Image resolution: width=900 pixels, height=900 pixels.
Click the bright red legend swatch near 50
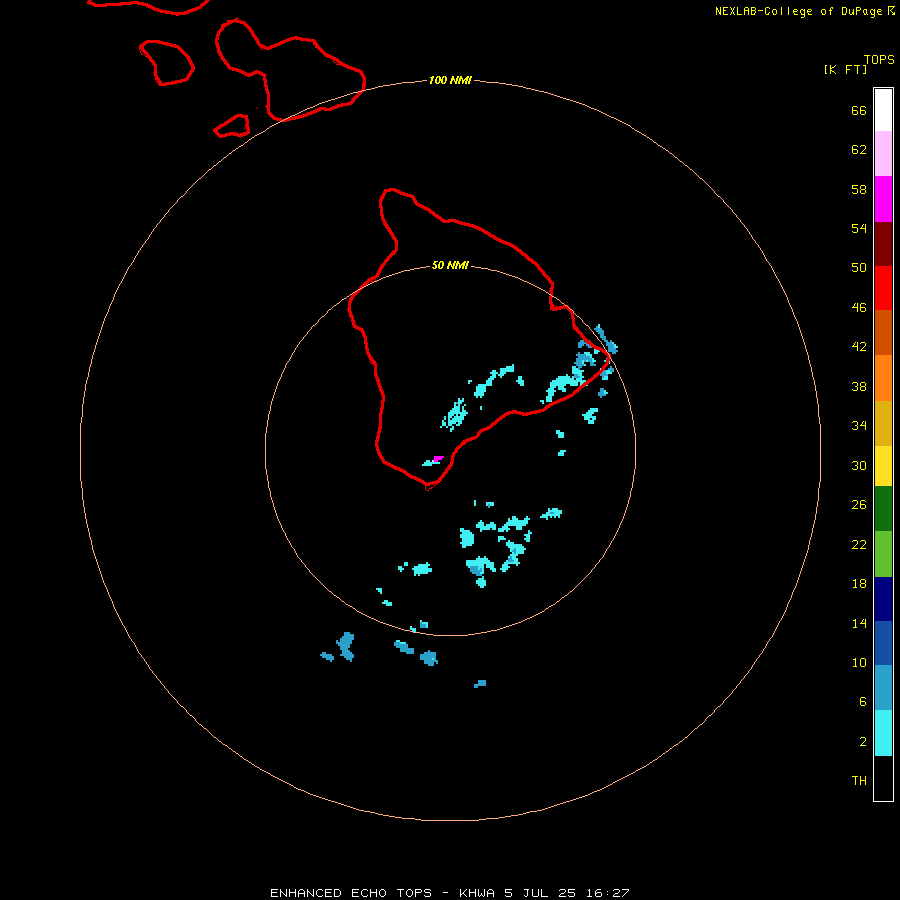click(883, 288)
